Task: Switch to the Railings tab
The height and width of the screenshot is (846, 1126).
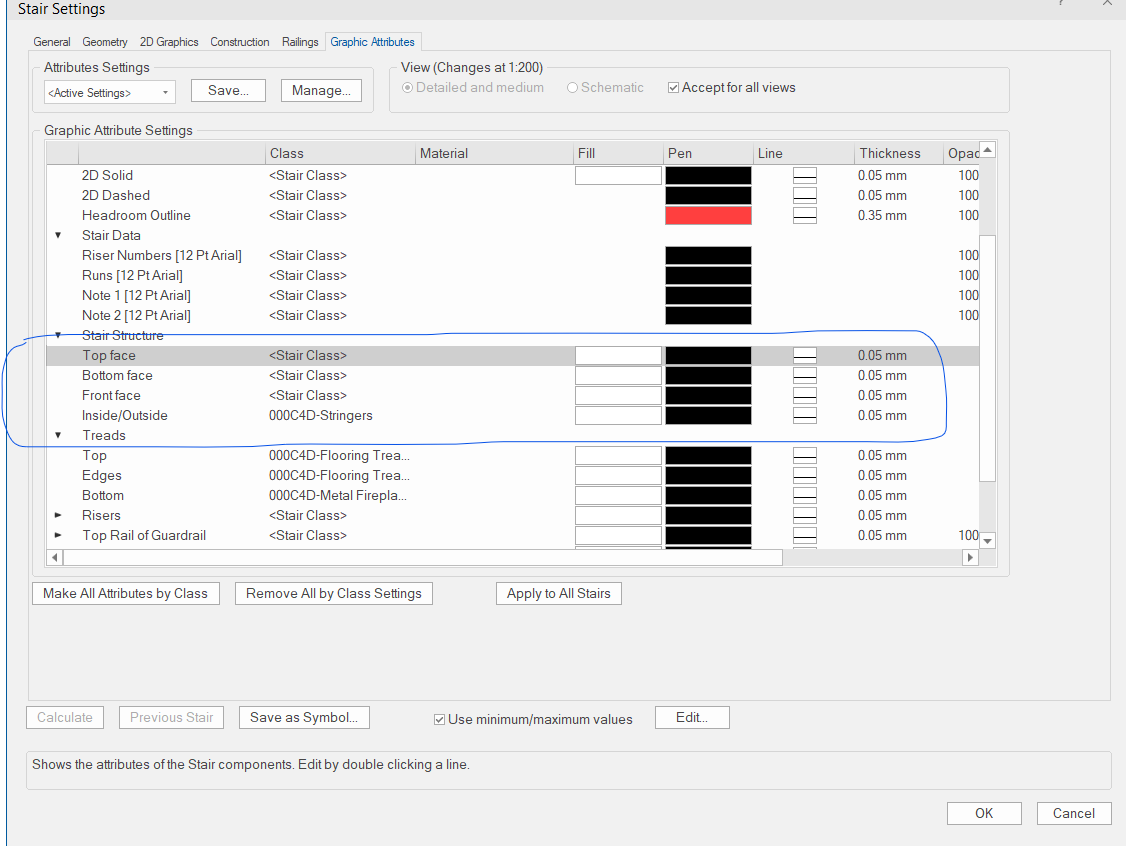Action: pos(300,42)
